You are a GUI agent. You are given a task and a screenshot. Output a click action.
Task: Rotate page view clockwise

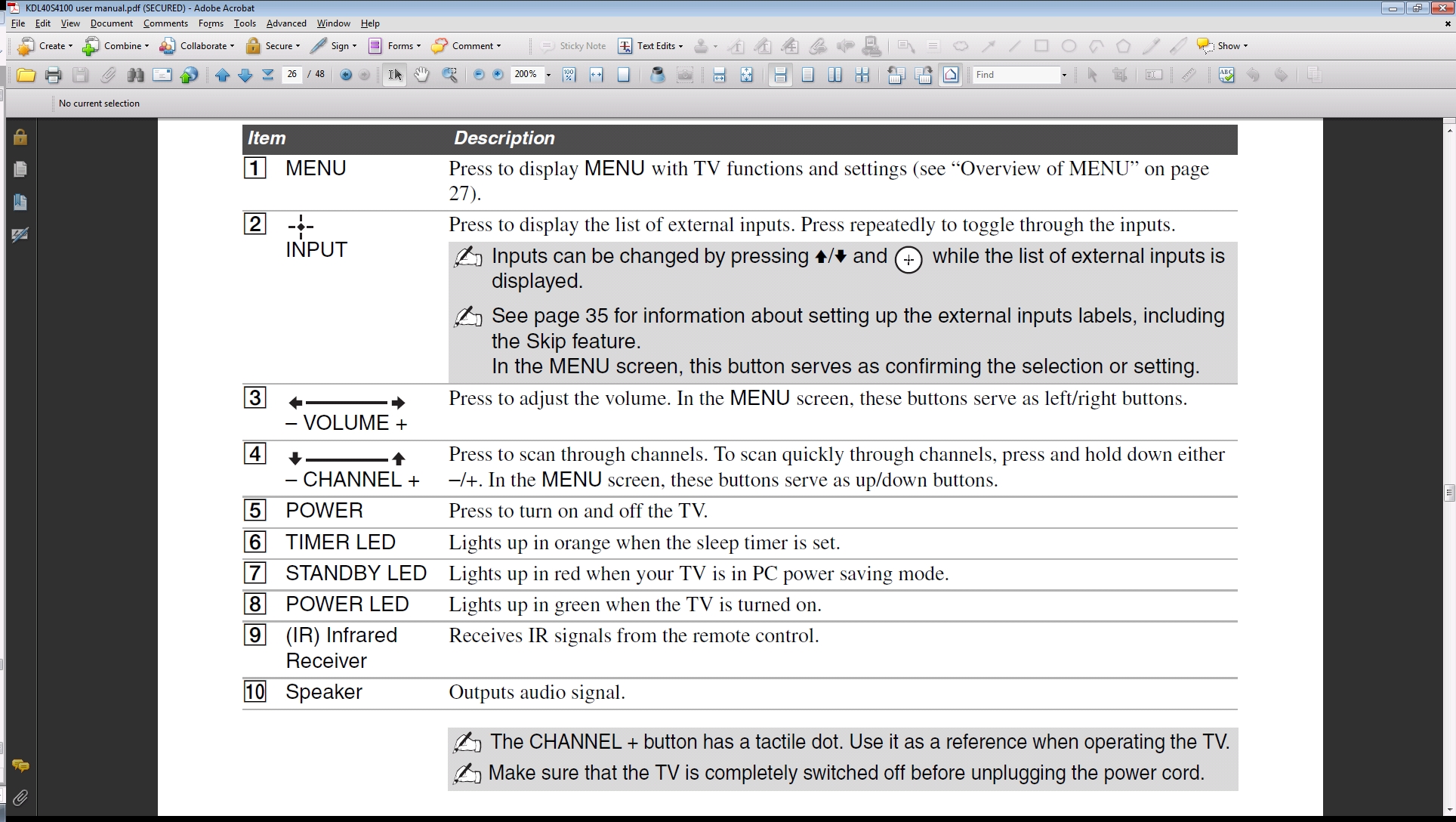[924, 75]
